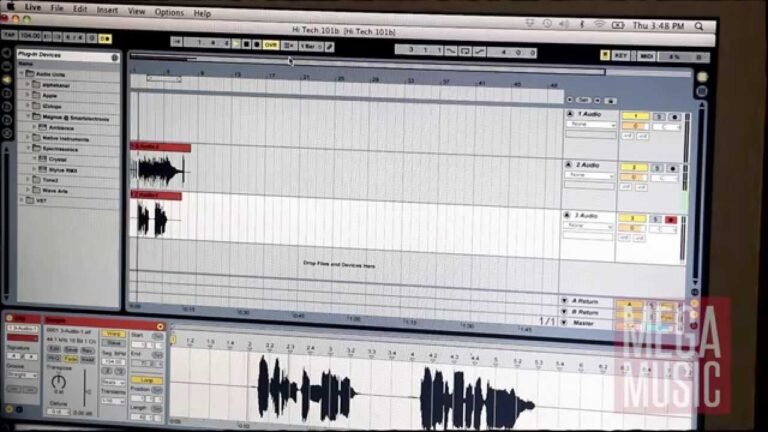The width and height of the screenshot is (768, 432).
Task: Arm the 1 Audio track for recording
Action: pyautogui.click(x=675, y=117)
